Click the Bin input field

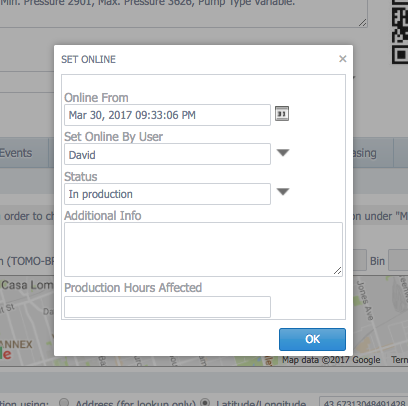click(398, 260)
